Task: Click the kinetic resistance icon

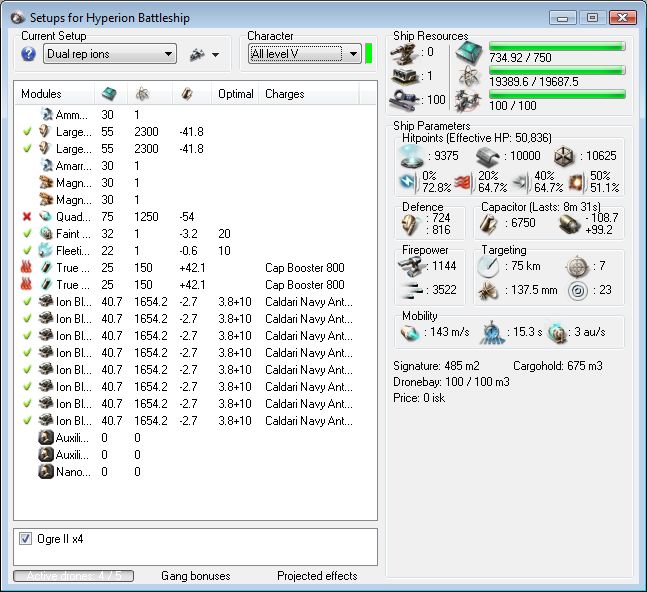Action: pos(520,182)
